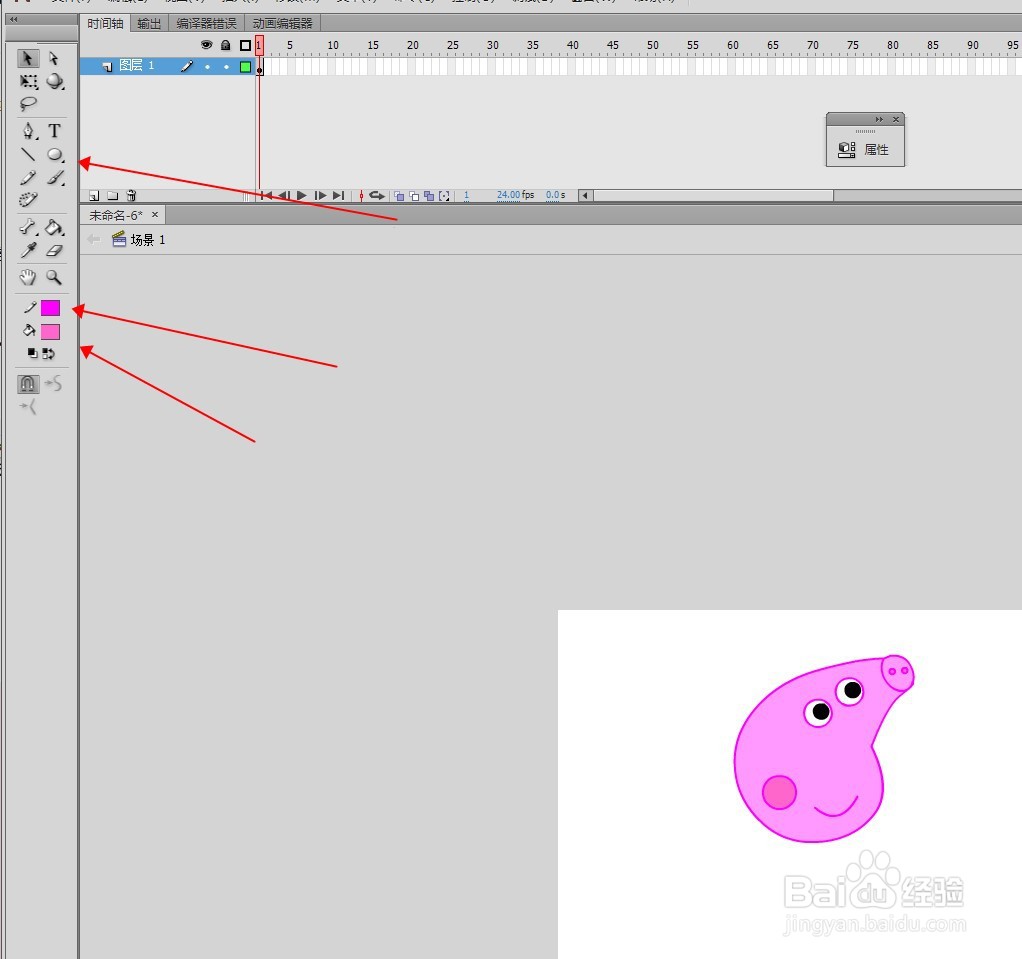Image resolution: width=1022 pixels, height=959 pixels.
Task: Toggle loop playback
Action: [377, 196]
